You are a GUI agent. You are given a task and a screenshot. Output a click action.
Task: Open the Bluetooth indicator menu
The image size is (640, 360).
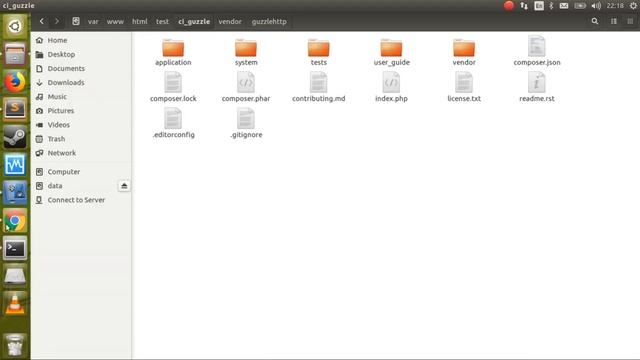[551, 6]
